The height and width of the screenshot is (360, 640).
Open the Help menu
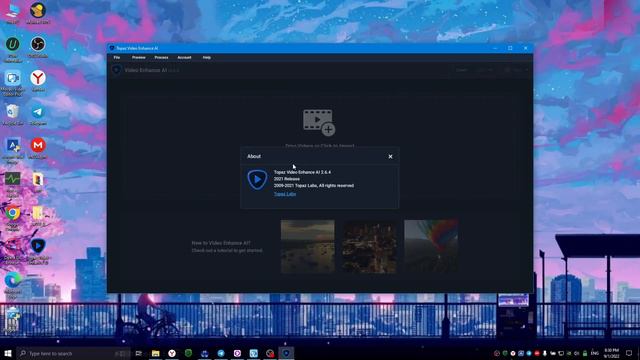207,58
